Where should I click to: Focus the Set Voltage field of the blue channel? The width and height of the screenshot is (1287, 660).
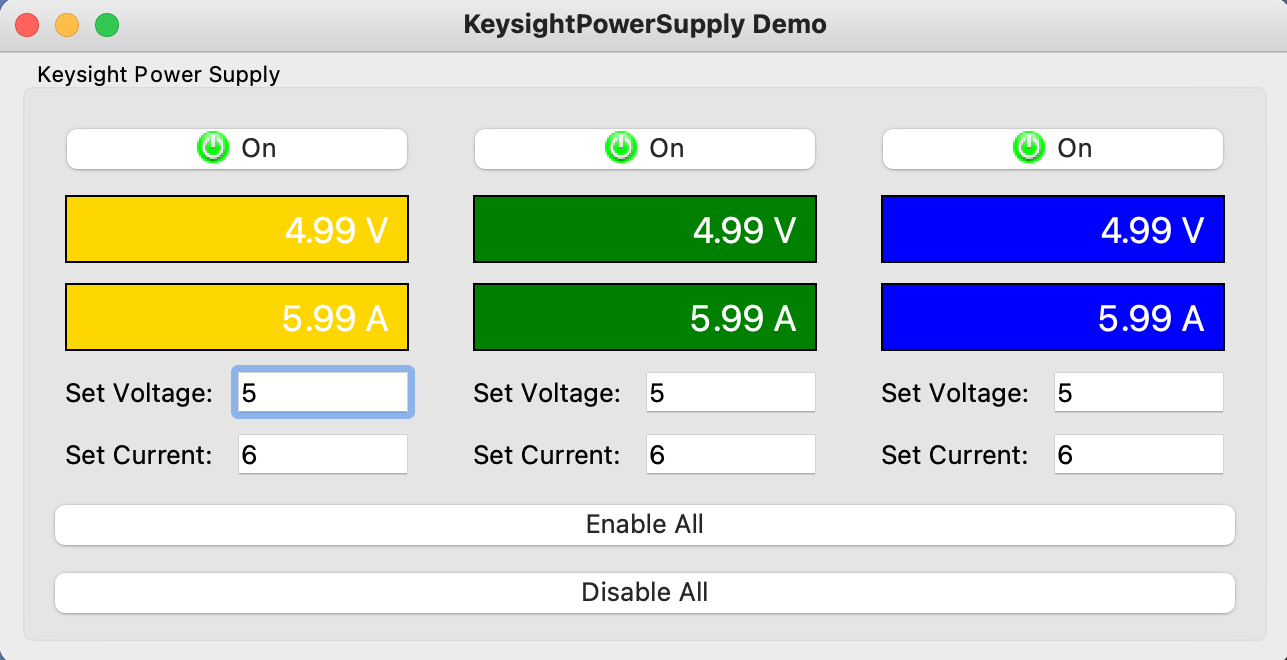tap(1139, 393)
